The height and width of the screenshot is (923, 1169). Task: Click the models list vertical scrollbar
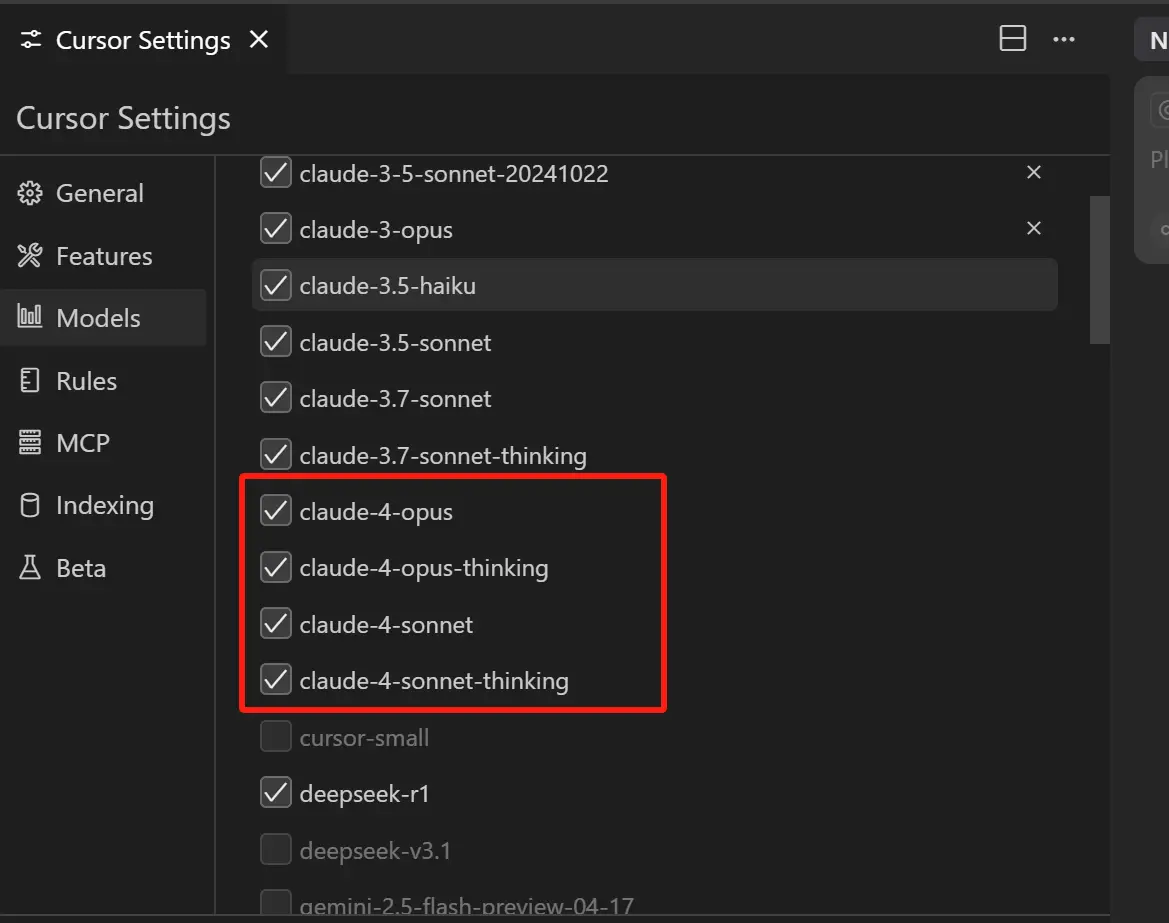1100,270
